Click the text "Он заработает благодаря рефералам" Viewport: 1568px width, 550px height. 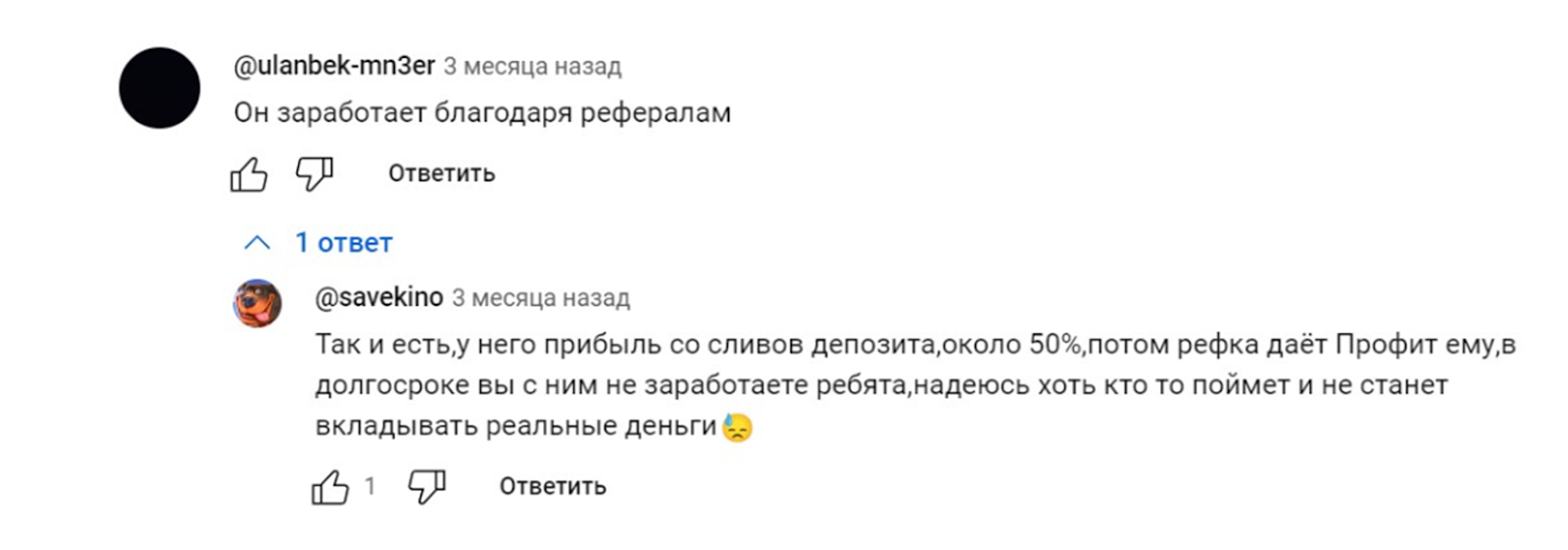[482, 113]
